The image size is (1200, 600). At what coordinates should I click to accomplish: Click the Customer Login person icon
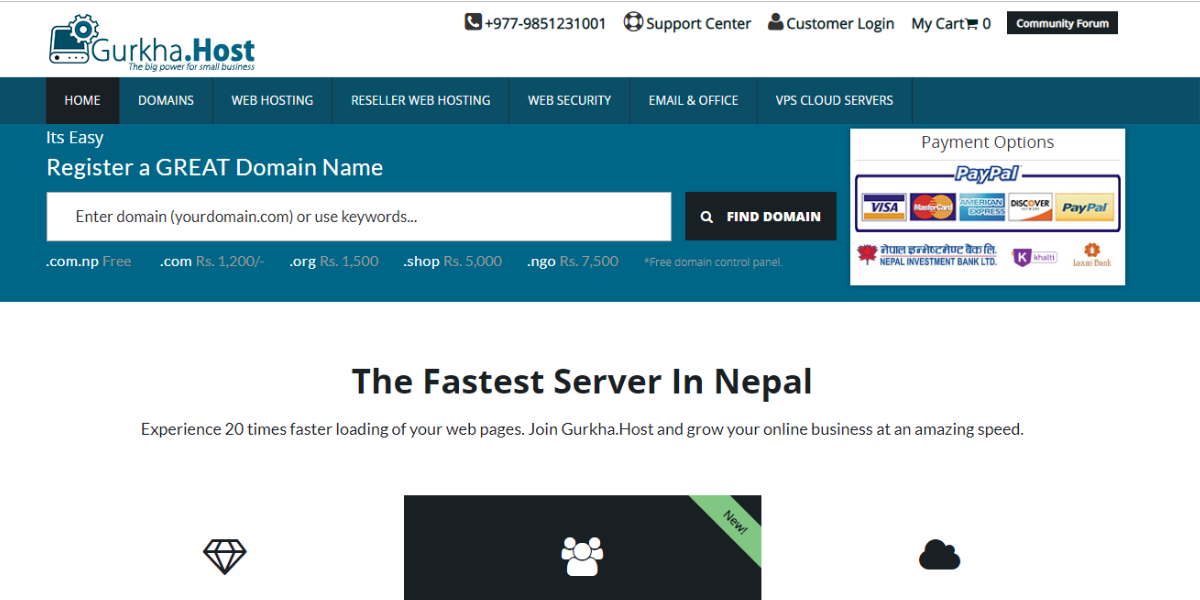coord(776,22)
